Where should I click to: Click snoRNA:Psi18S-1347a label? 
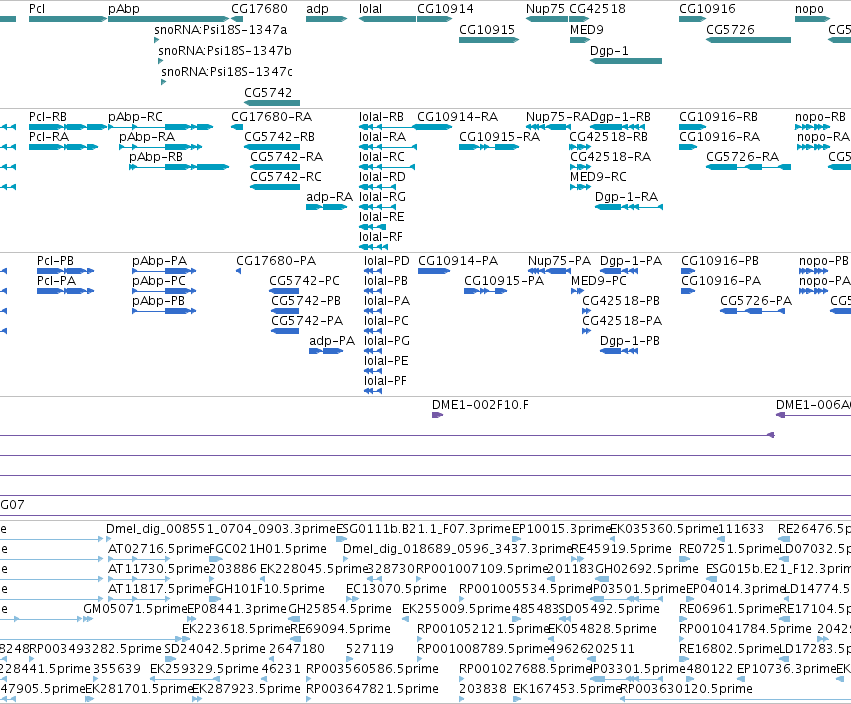click(x=221, y=29)
